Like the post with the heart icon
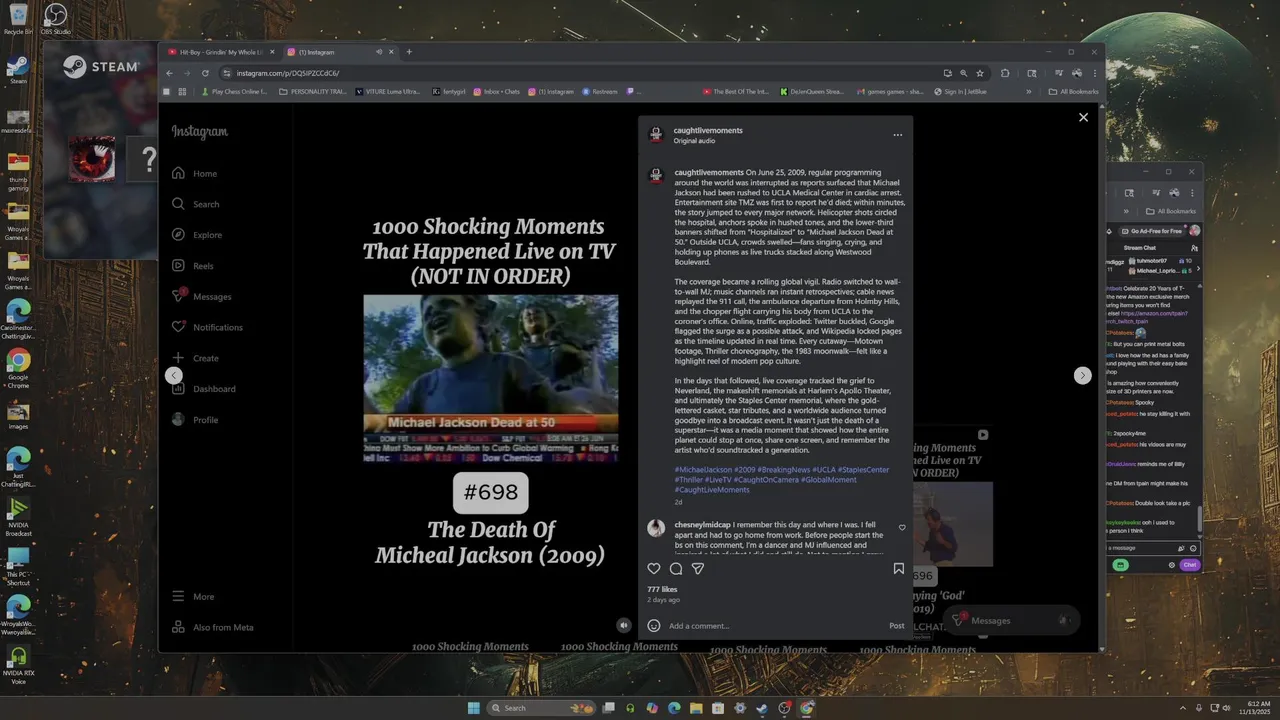Viewport: 1280px width, 720px height. (x=654, y=568)
